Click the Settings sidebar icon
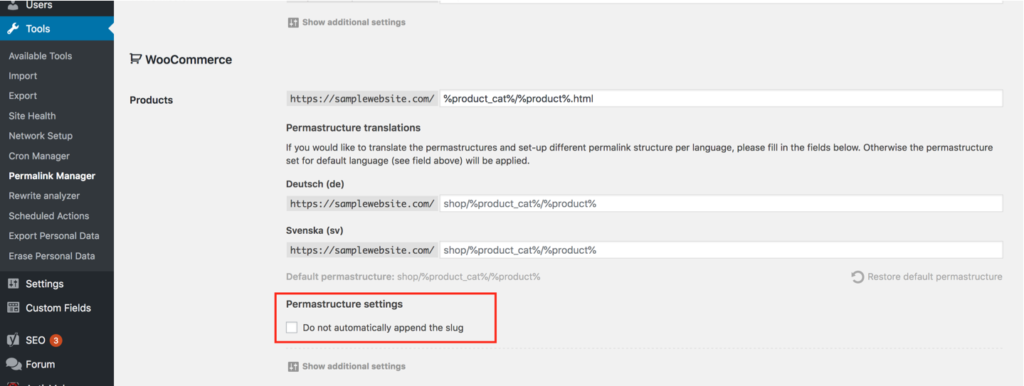This screenshot has width=1024, height=386. click(13, 284)
